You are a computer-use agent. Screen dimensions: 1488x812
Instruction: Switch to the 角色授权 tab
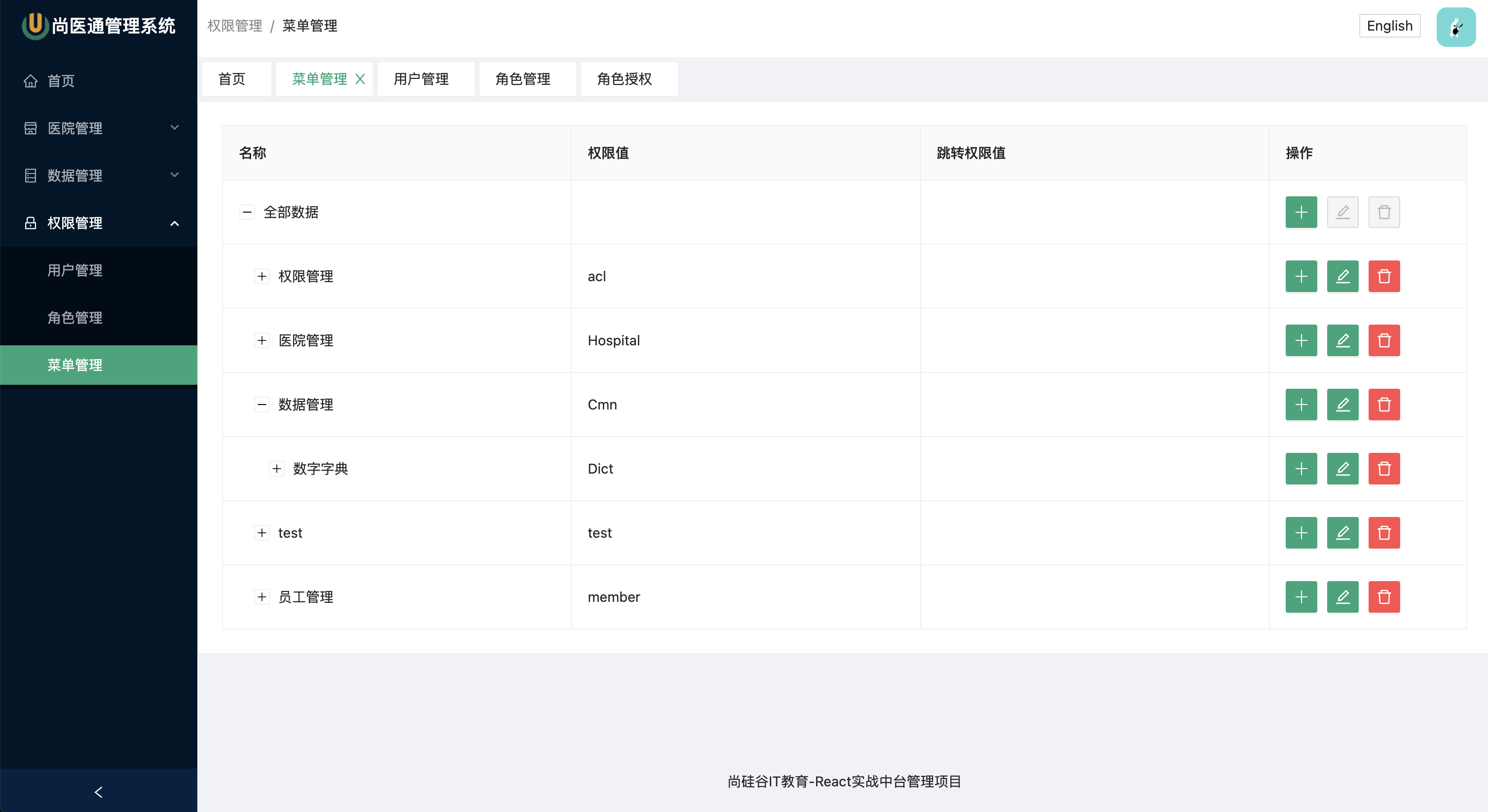(x=624, y=79)
